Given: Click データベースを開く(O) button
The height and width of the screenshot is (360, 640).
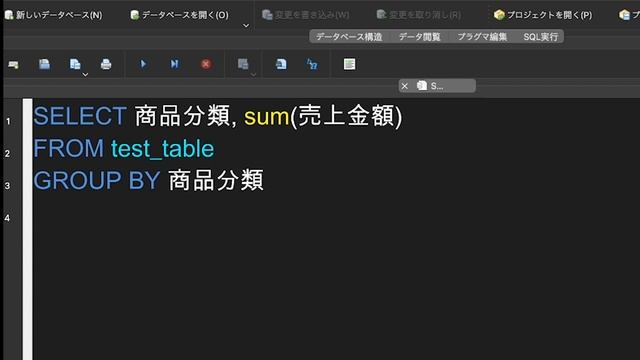Looking at the screenshot, I should click(x=180, y=15).
